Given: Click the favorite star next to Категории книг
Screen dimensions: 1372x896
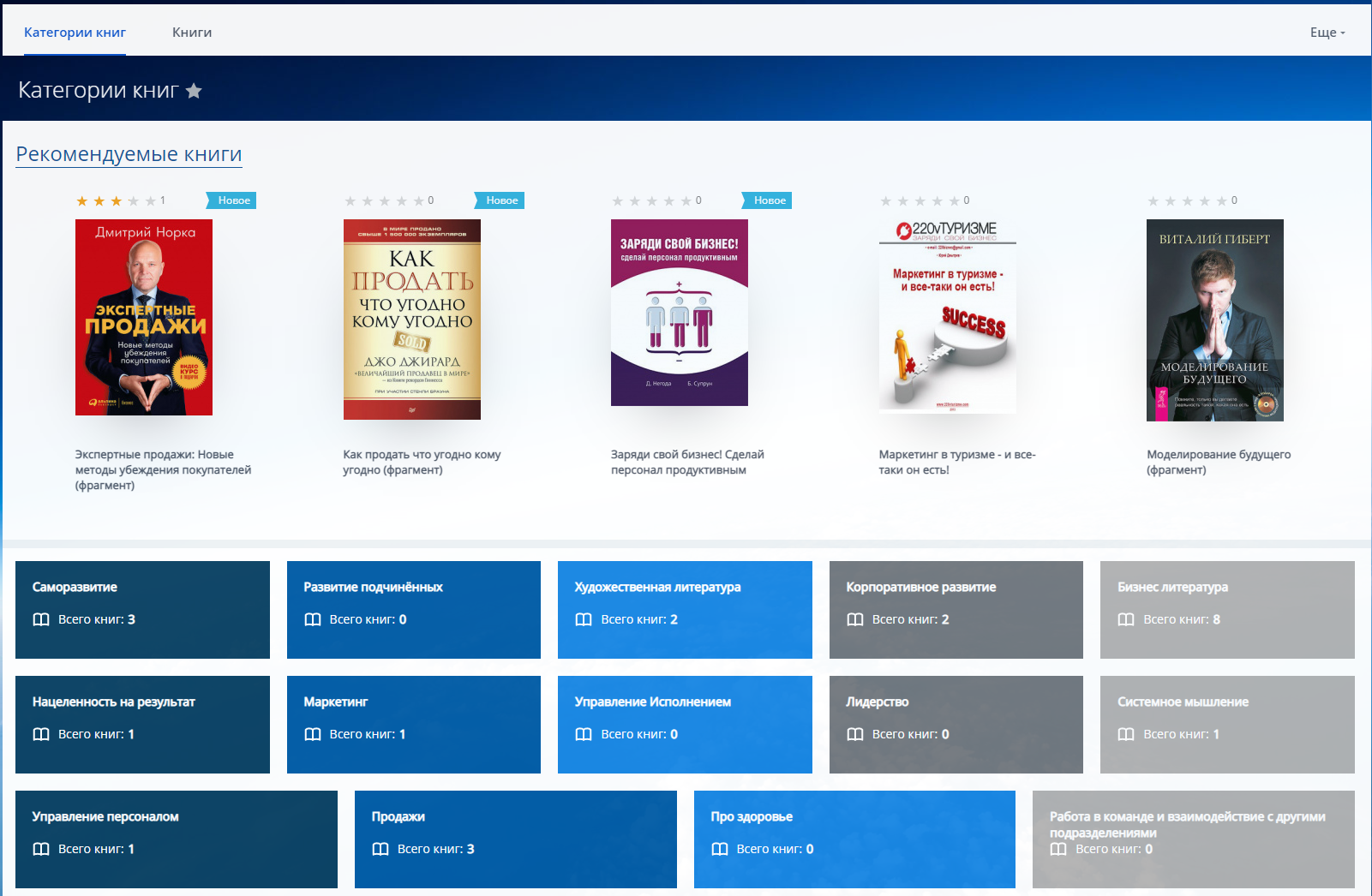Looking at the screenshot, I should pos(194,90).
